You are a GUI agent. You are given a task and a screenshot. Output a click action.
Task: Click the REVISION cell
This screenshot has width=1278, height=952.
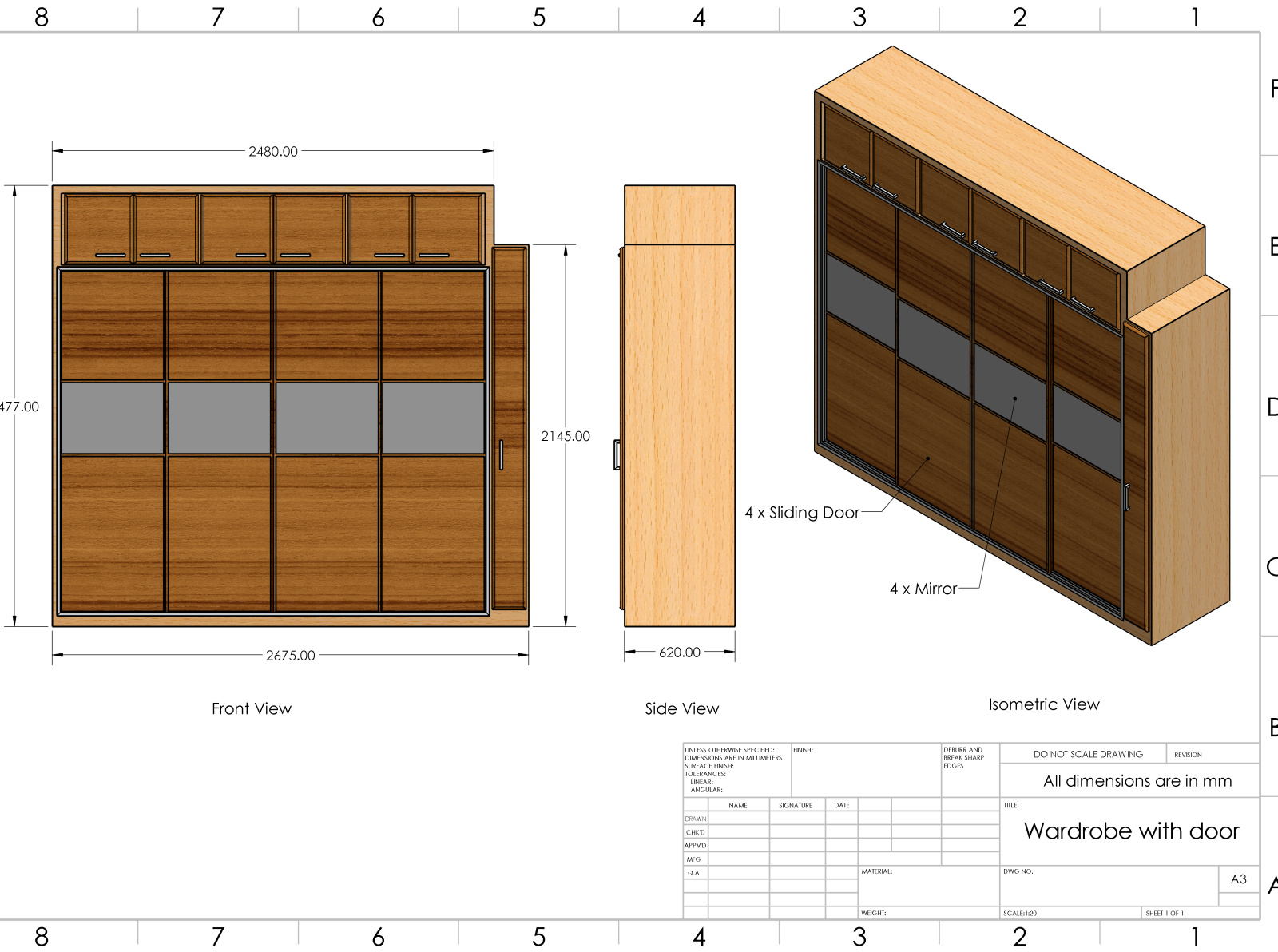(x=1188, y=754)
